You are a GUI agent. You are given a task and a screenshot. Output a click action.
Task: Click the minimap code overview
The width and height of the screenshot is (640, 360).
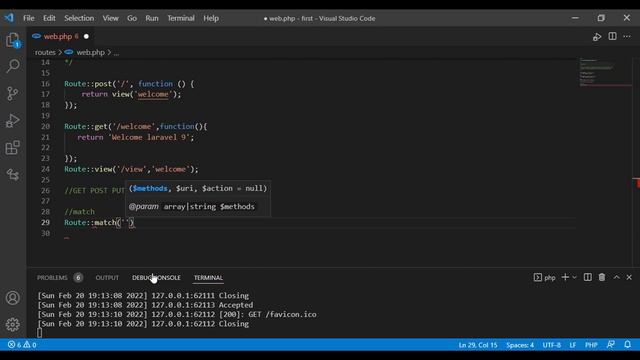[606, 73]
